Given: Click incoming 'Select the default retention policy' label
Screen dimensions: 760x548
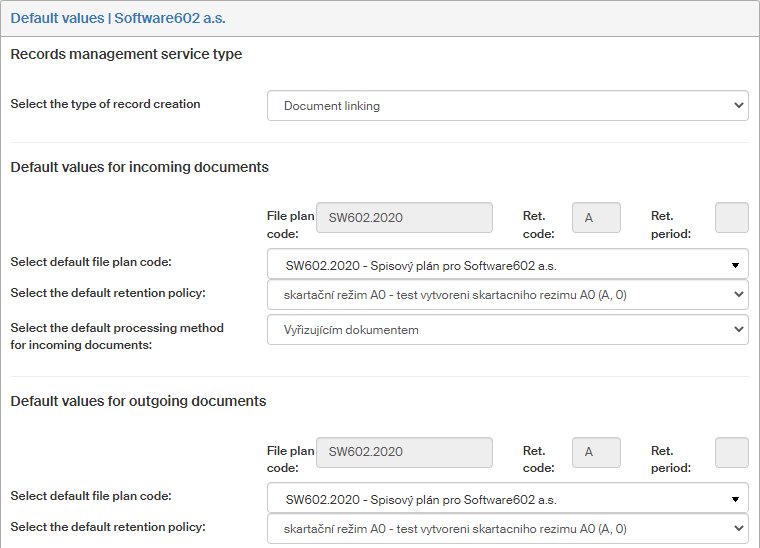Looking at the screenshot, I should [x=107, y=292].
